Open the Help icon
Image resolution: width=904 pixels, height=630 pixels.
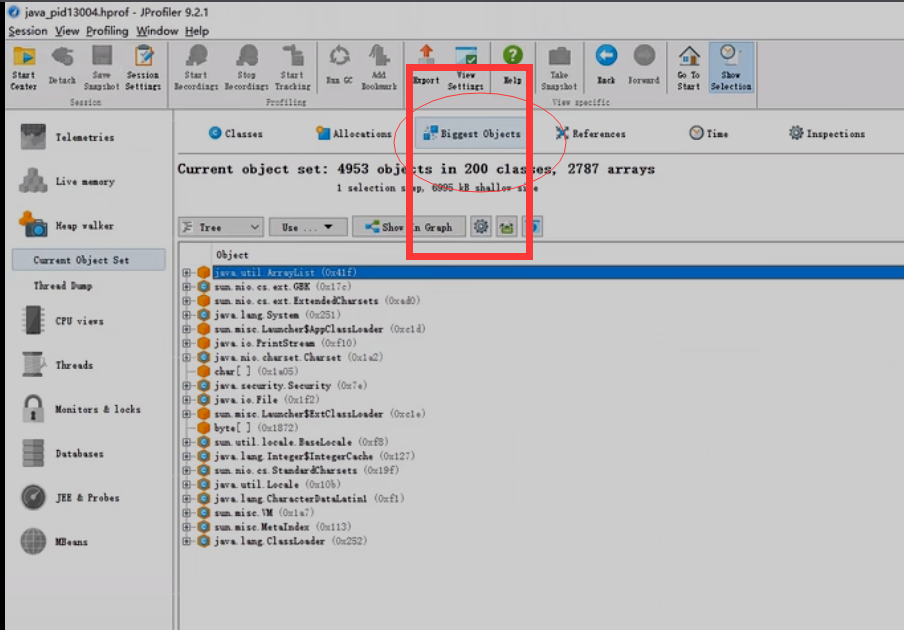[513, 66]
